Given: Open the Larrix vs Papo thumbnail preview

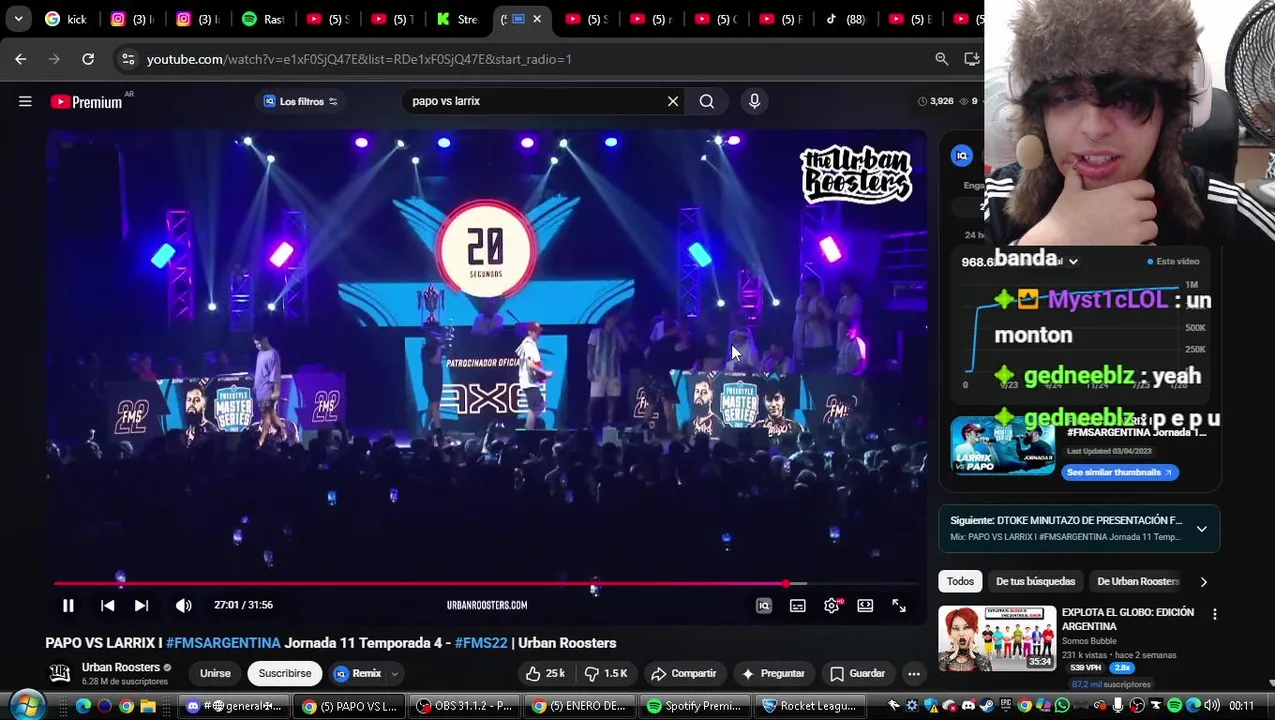Looking at the screenshot, I should tap(1003, 446).
